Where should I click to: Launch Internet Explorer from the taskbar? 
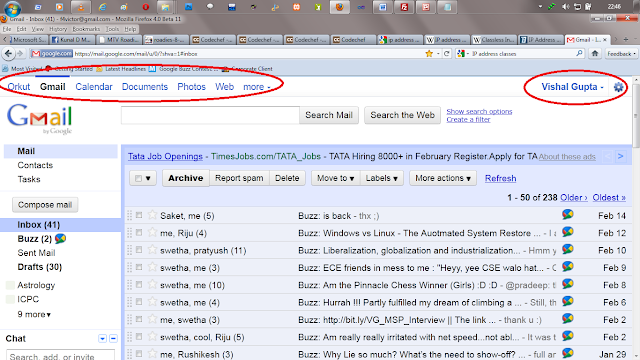[102, 7]
